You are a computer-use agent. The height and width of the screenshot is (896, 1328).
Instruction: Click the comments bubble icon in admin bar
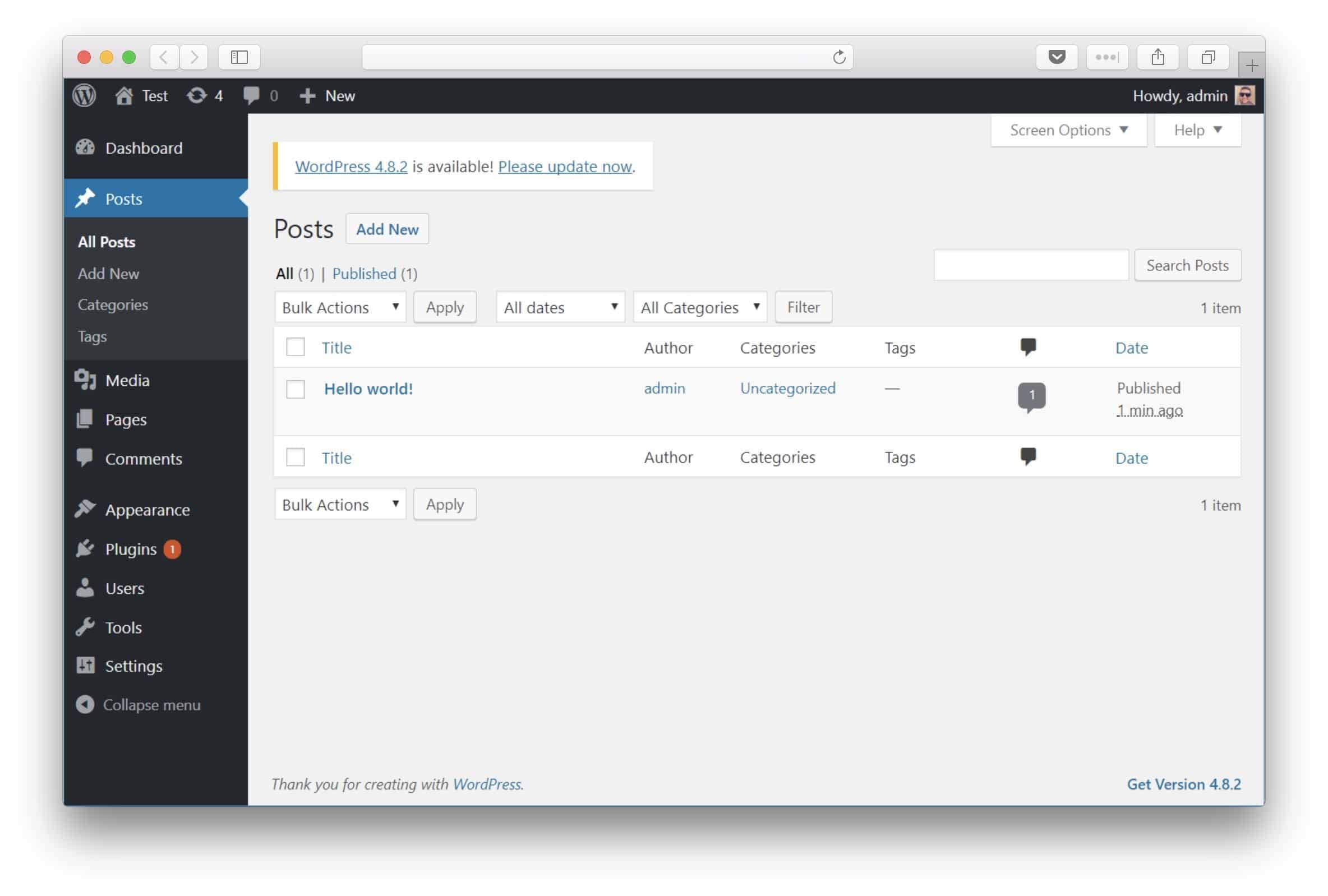[251, 95]
